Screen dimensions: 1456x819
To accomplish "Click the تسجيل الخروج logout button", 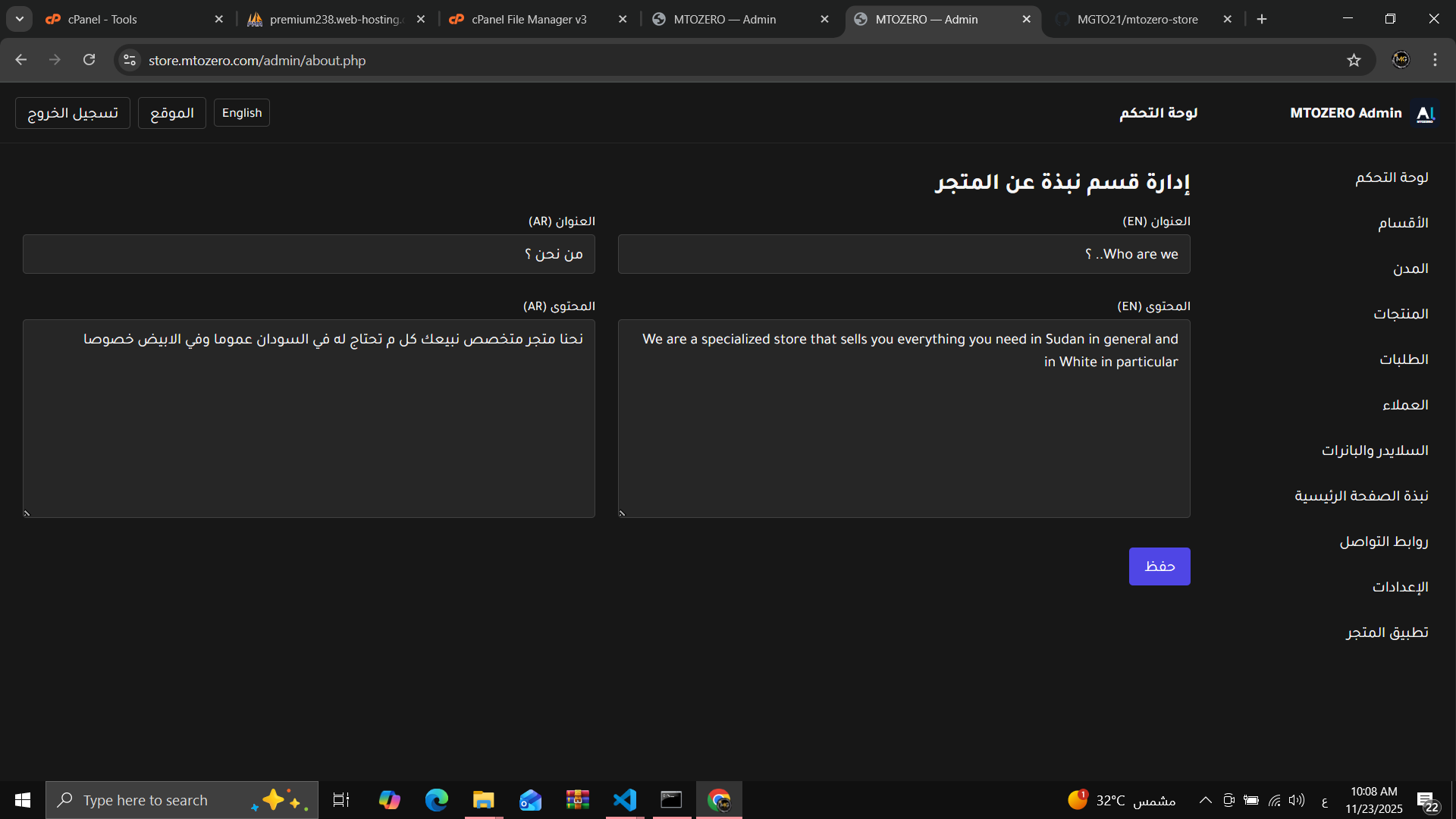I will point(73,113).
